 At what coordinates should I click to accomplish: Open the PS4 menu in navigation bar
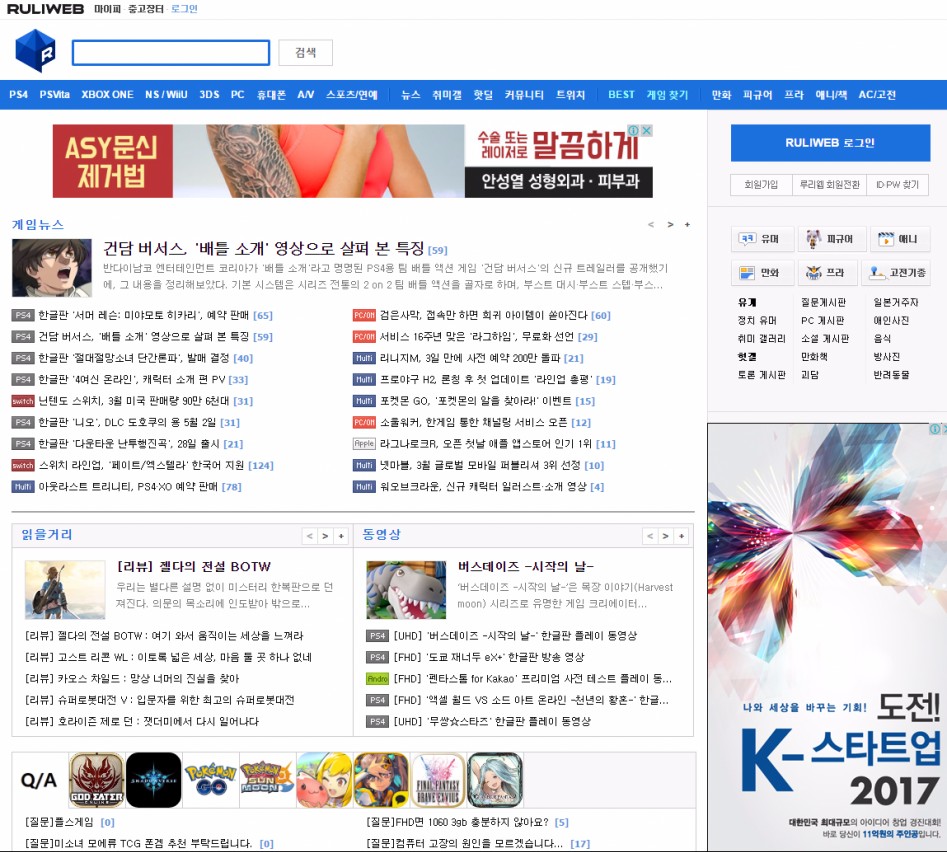click(18, 95)
